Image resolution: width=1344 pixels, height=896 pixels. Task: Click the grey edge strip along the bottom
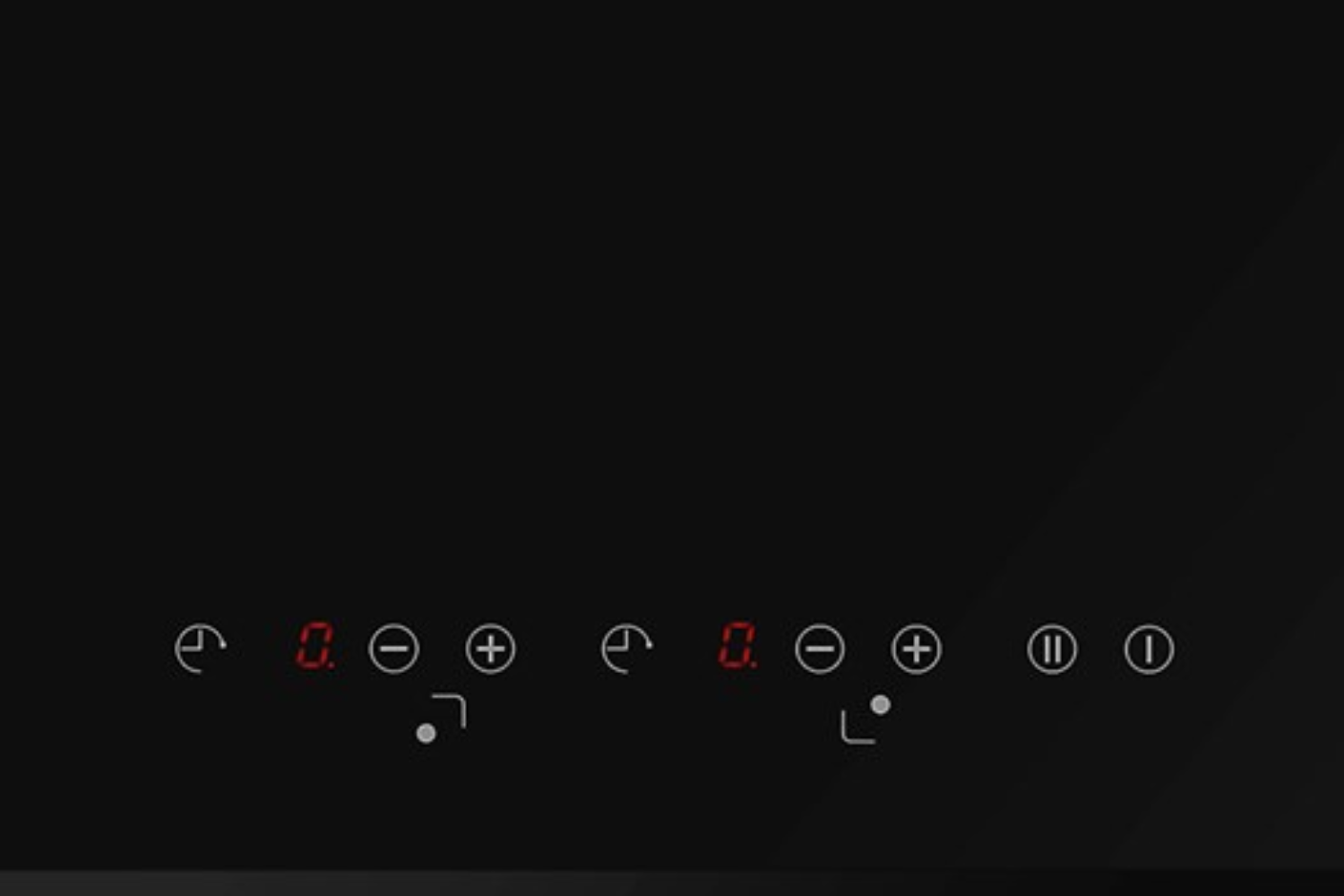coord(672,883)
